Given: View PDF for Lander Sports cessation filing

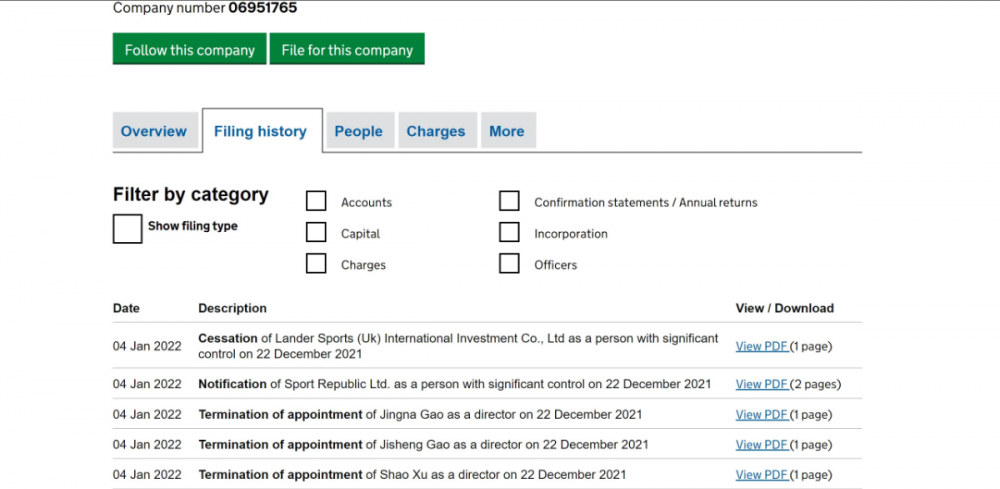Looking at the screenshot, I should tap(762, 346).
